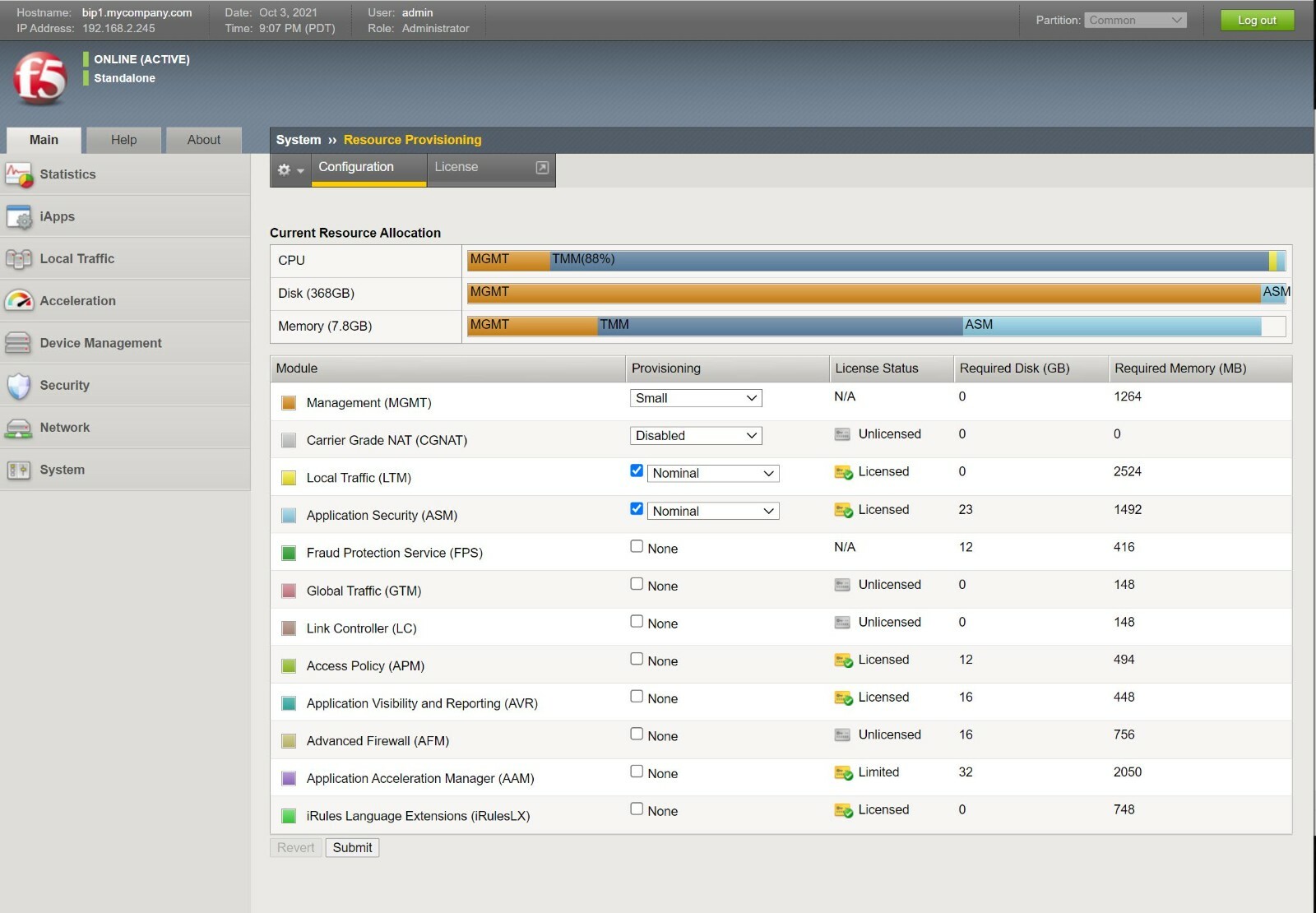Click the System breadcrumb link
Image resolution: width=1316 pixels, height=913 pixels.
pos(299,140)
